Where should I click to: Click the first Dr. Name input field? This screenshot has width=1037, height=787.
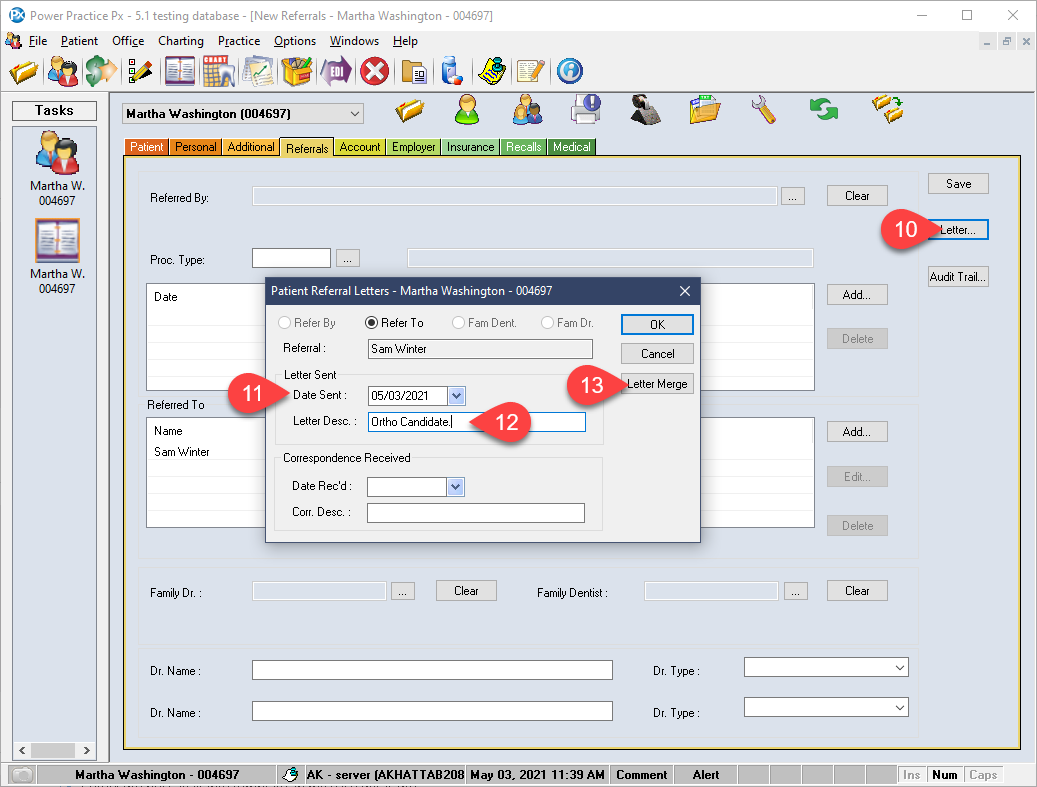[x=432, y=670]
